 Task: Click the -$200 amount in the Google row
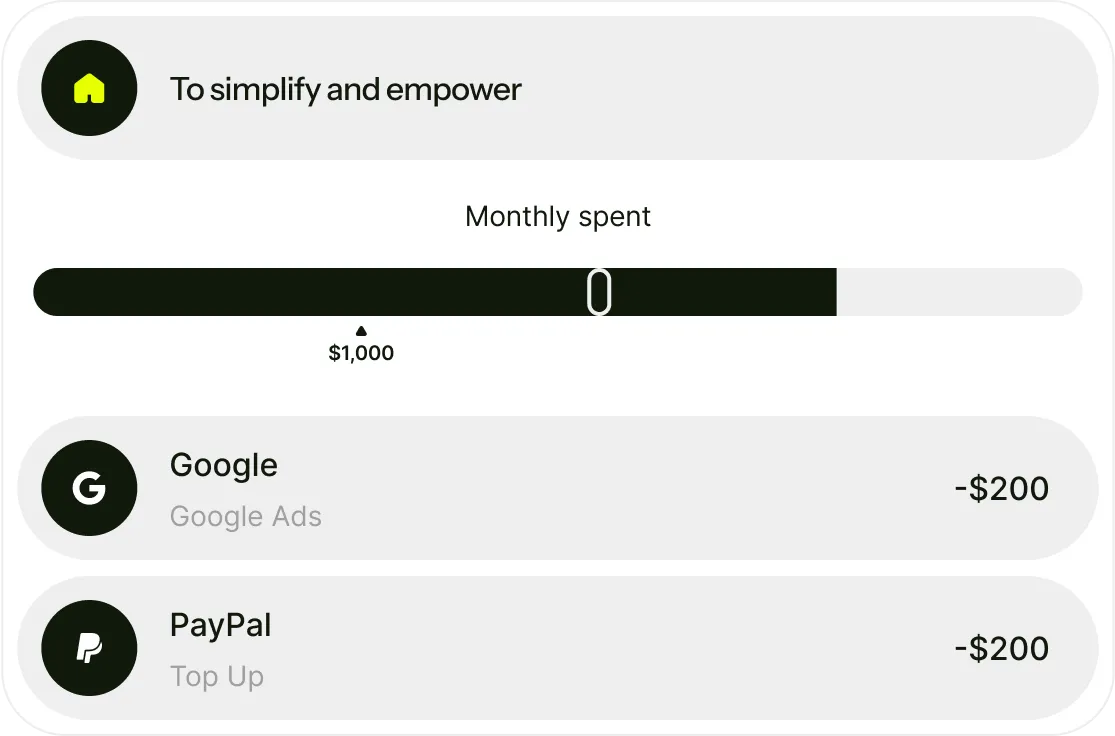pos(1001,489)
